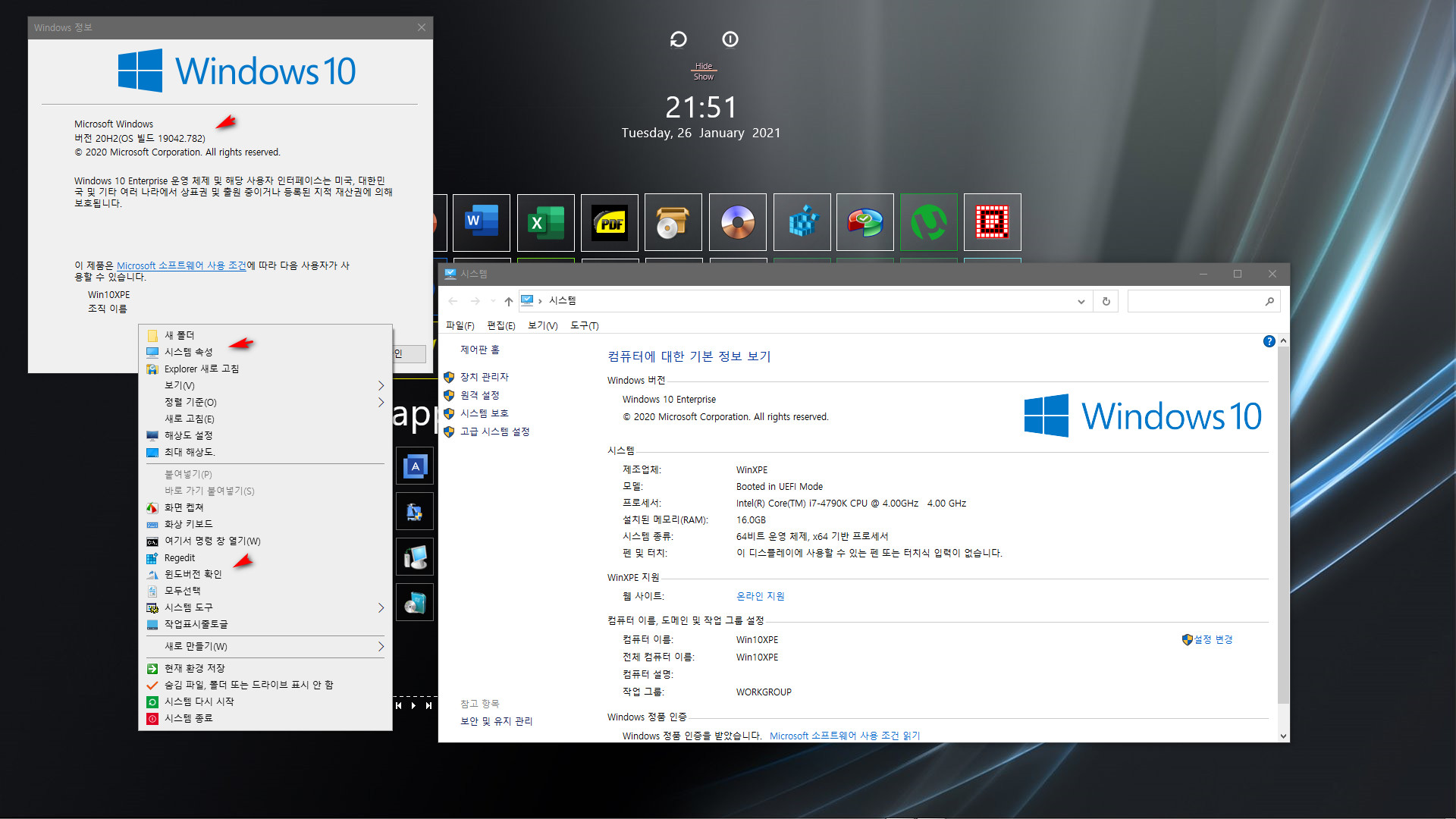Choose Explorer 새로 고침 menu entry
Screen dimensions: 1456x819
click(265, 369)
